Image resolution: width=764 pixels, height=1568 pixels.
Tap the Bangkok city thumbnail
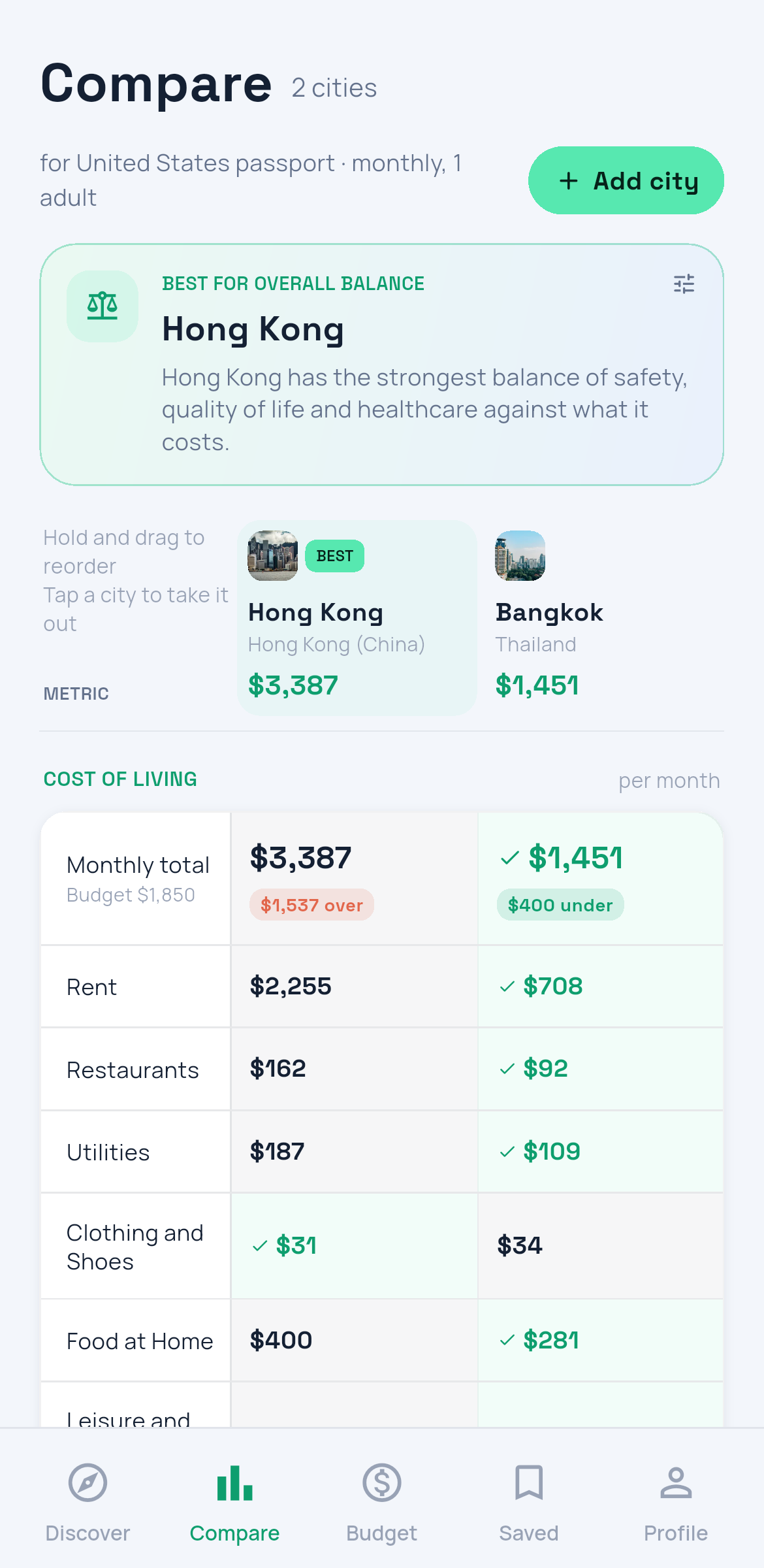pyautogui.click(x=520, y=556)
